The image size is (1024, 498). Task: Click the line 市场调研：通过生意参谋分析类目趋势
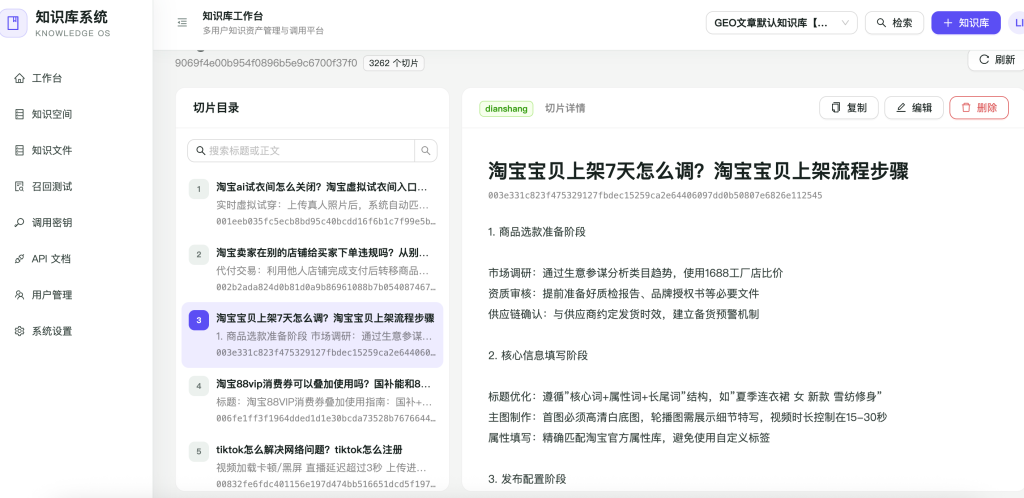click(x=635, y=273)
